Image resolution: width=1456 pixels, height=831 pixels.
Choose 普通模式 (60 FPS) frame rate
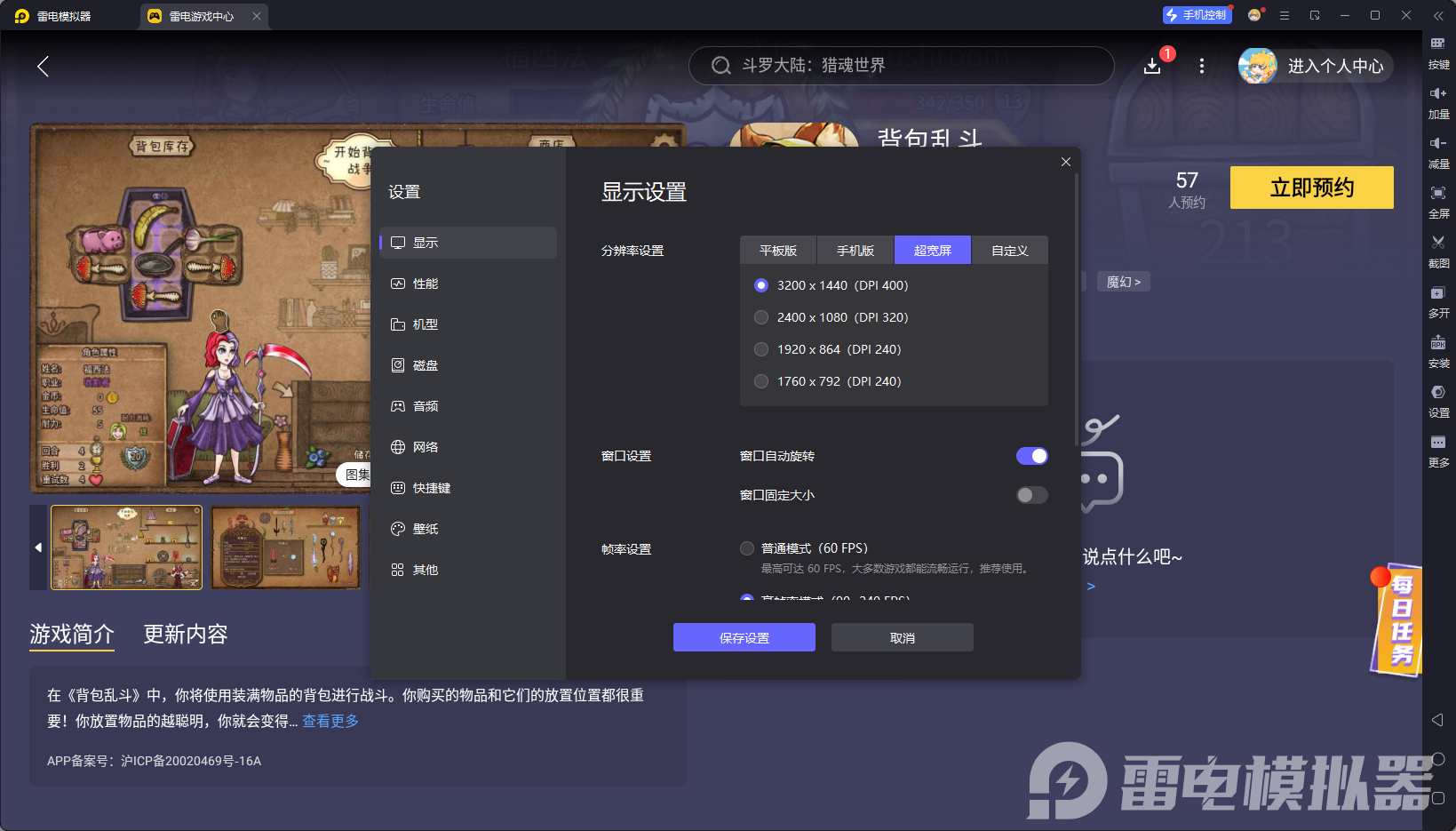pyautogui.click(x=747, y=548)
